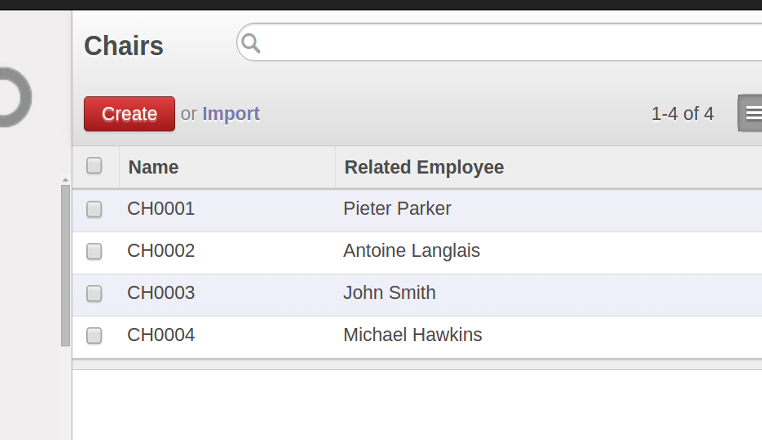Switch to list view icon
Screen dimensions: 762x440
[x=750, y=113]
